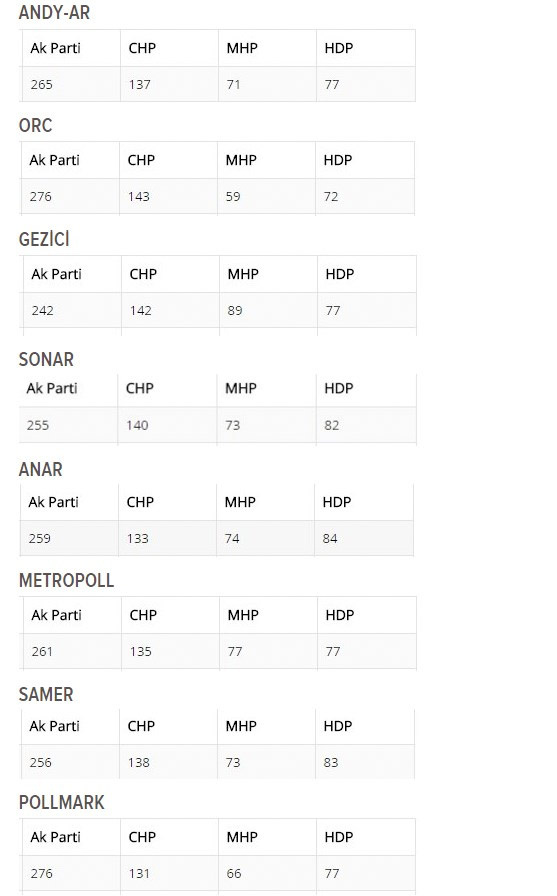Click the SAMER heading
This screenshot has height=896, width=557.
46,695
